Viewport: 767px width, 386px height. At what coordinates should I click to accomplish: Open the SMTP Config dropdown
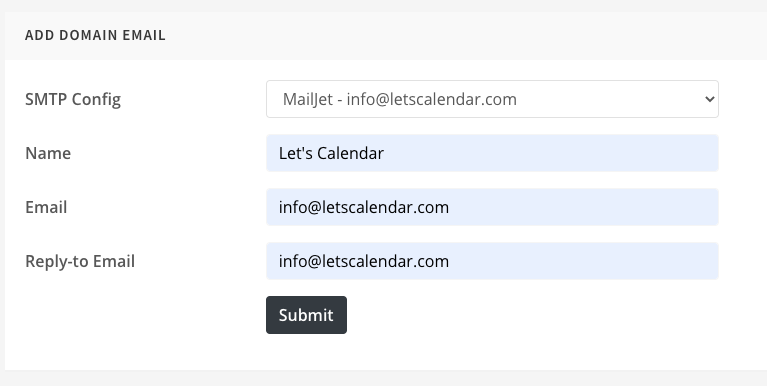492,99
